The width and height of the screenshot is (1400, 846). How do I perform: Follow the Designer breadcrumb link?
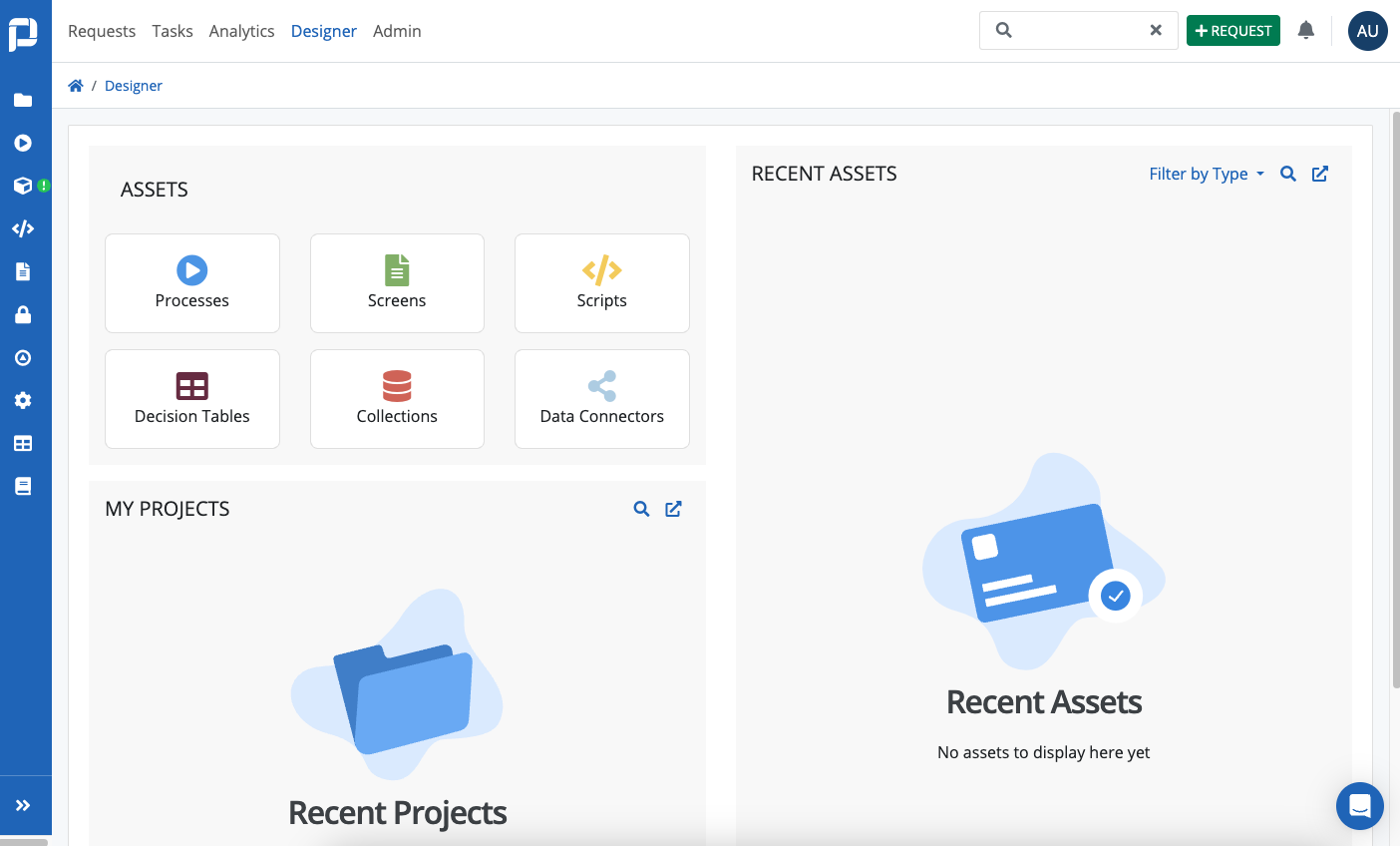(x=134, y=85)
